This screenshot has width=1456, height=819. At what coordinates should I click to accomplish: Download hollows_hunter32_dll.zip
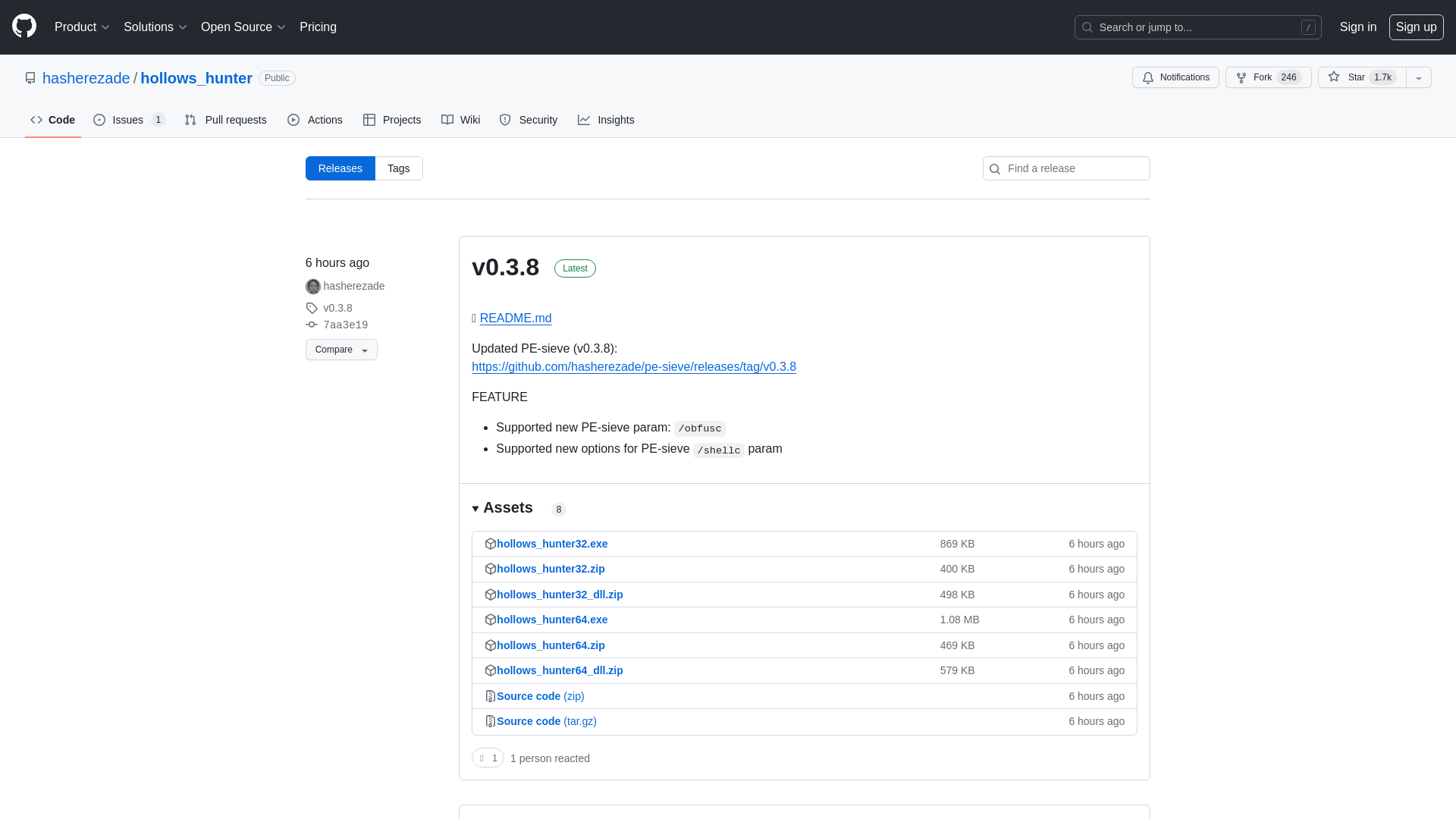(560, 595)
